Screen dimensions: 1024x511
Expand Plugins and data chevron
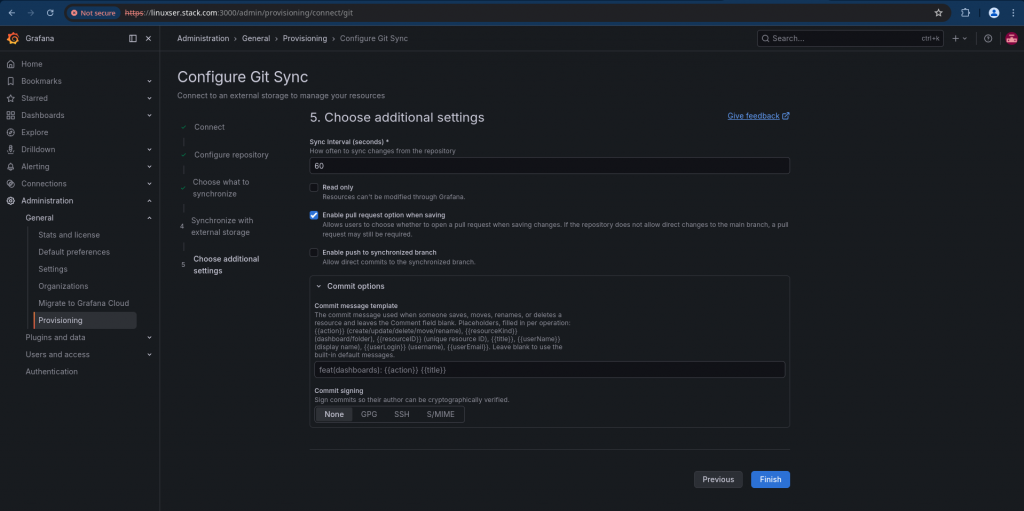(x=149, y=337)
